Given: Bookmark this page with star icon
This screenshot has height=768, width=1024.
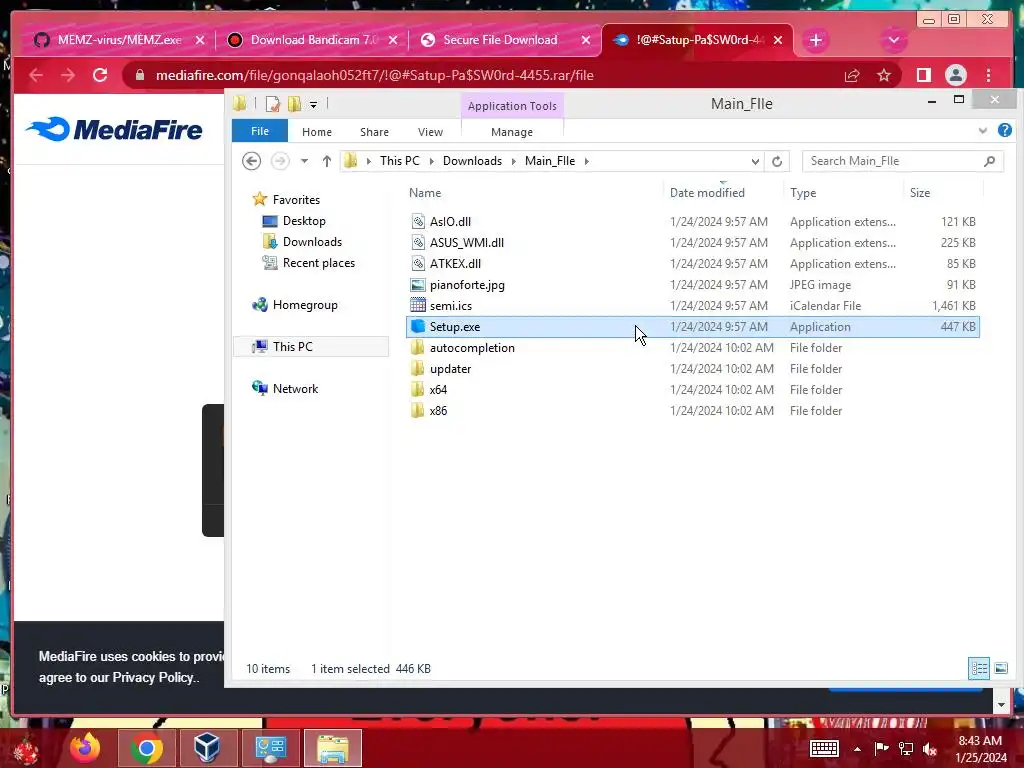Looking at the screenshot, I should tap(884, 75).
